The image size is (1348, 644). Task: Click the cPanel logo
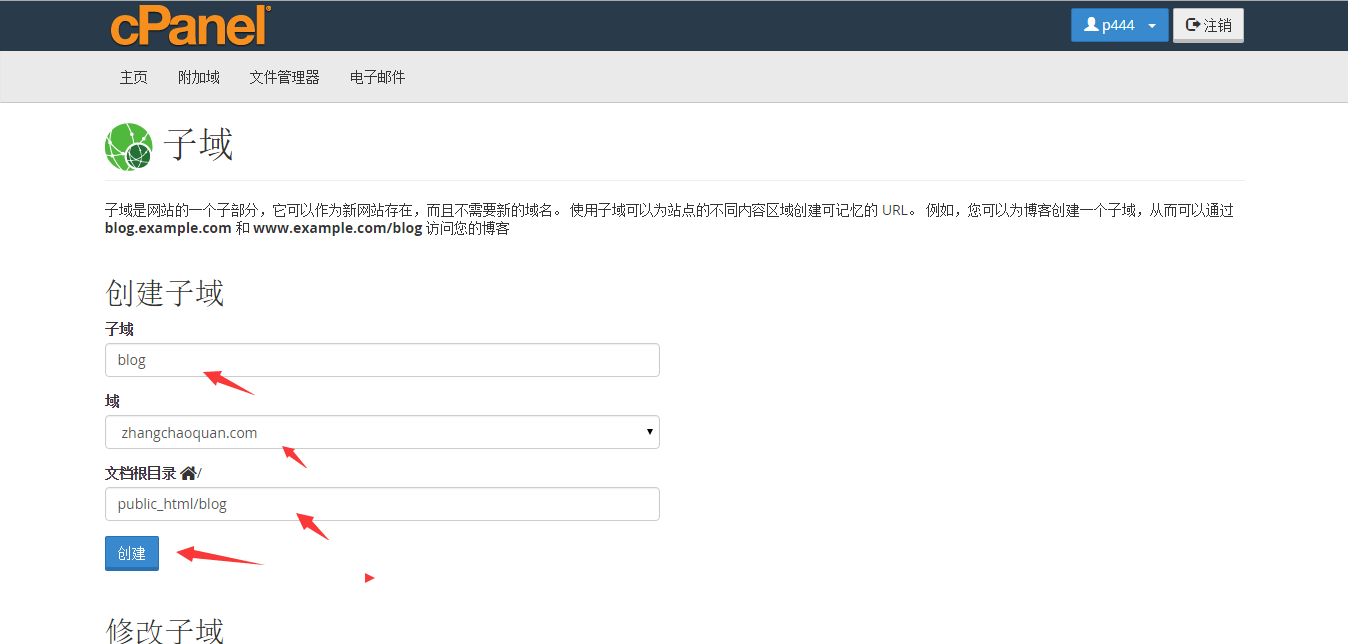[x=190, y=26]
